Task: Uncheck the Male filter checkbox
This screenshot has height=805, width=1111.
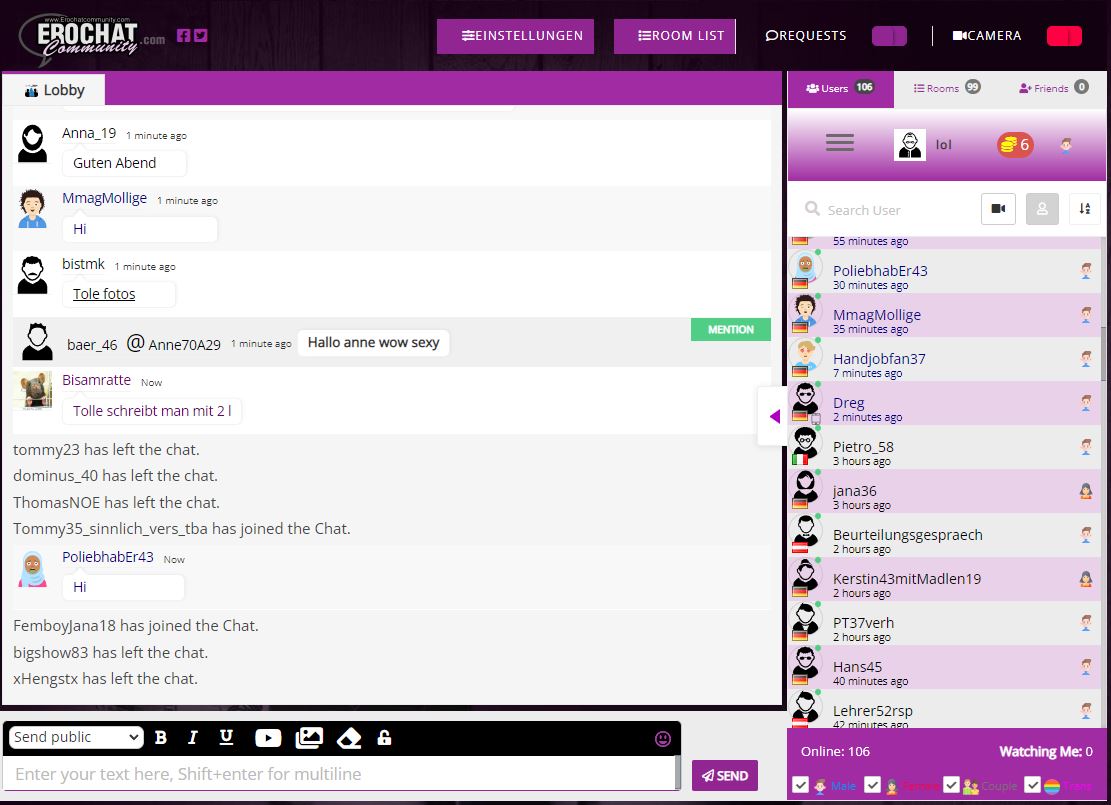Action: pyautogui.click(x=800, y=785)
